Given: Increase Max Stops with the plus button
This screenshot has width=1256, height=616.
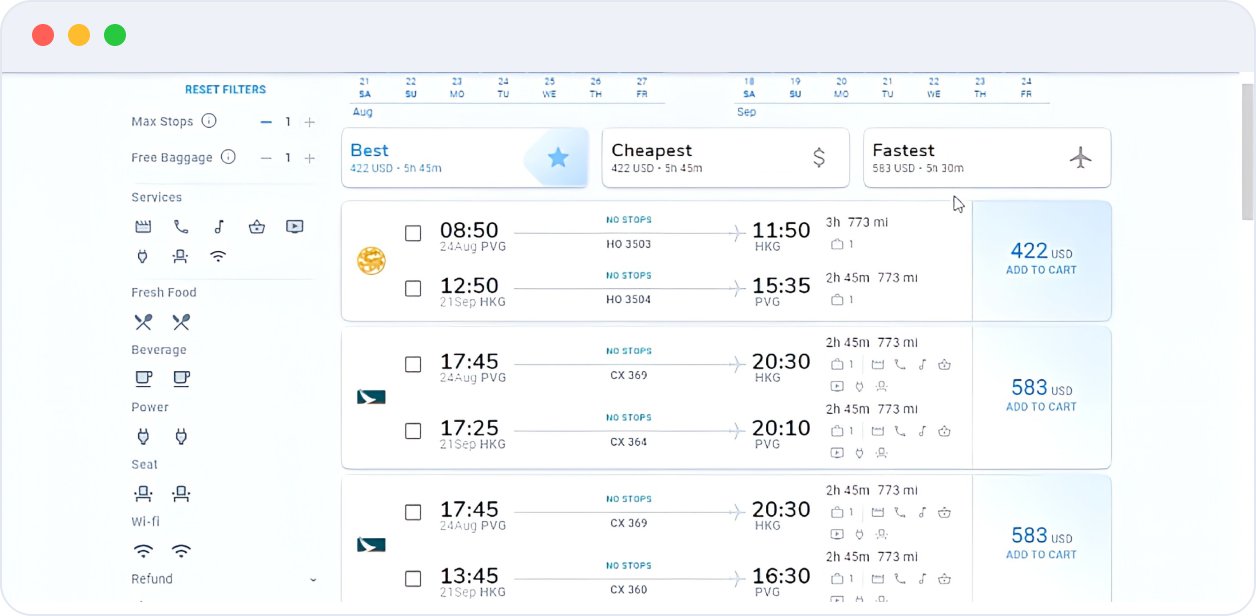Looking at the screenshot, I should click(310, 122).
